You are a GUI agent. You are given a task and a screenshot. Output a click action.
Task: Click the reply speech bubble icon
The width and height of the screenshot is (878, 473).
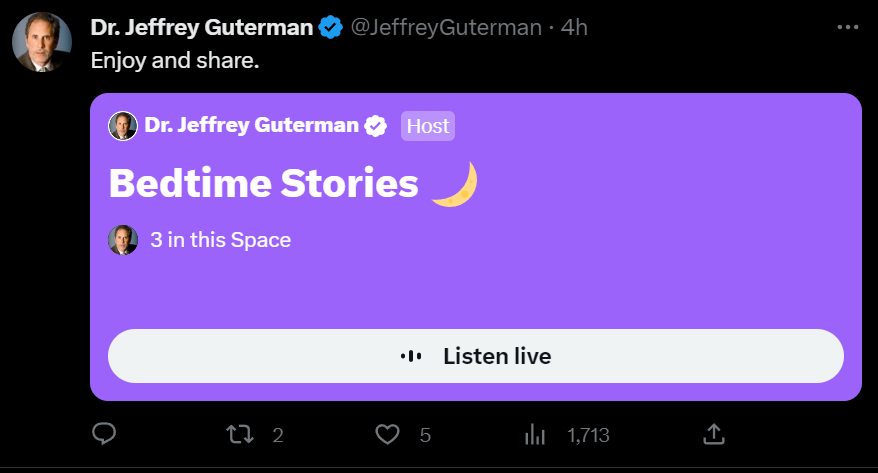tap(105, 434)
